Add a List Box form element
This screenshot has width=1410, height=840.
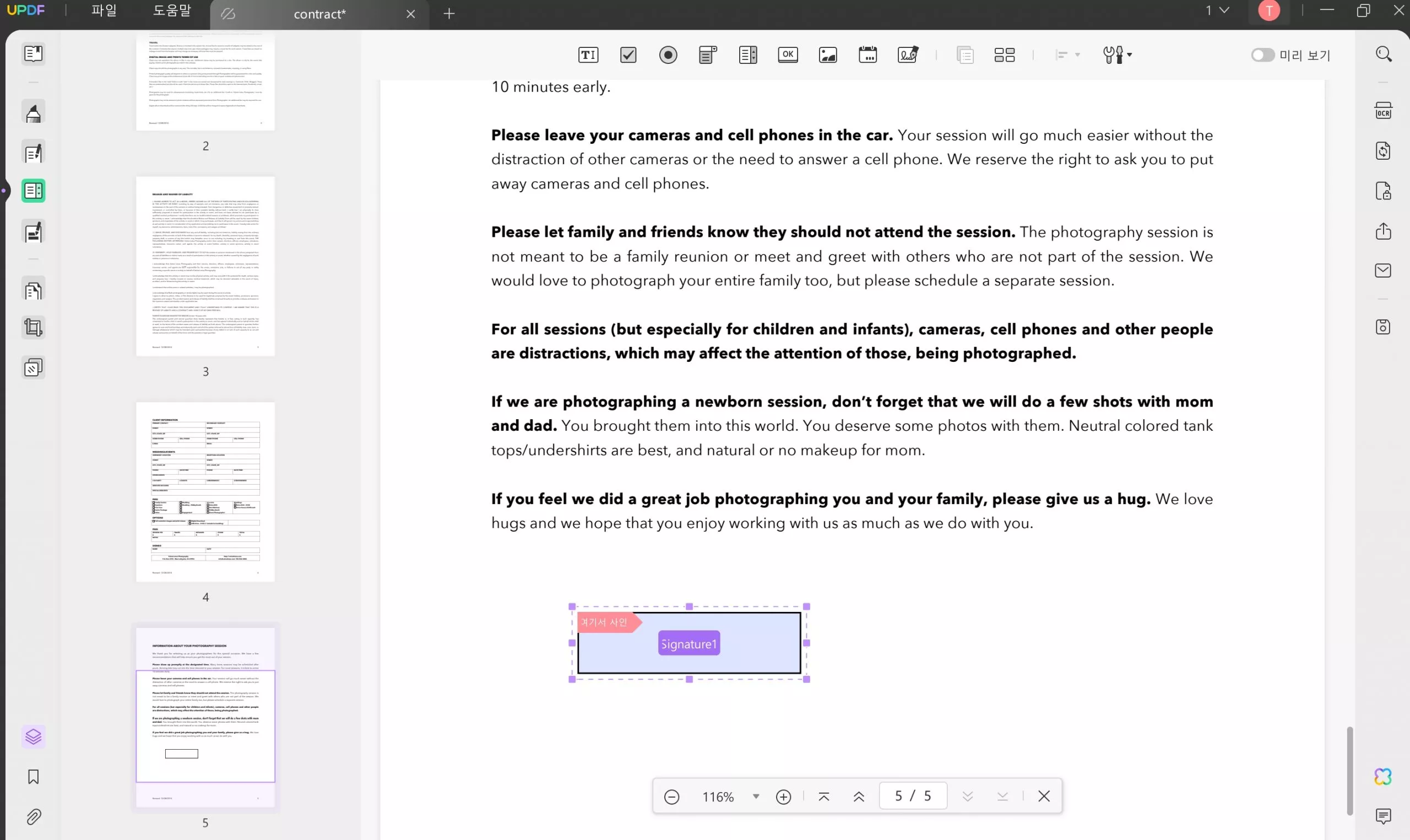point(748,55)
